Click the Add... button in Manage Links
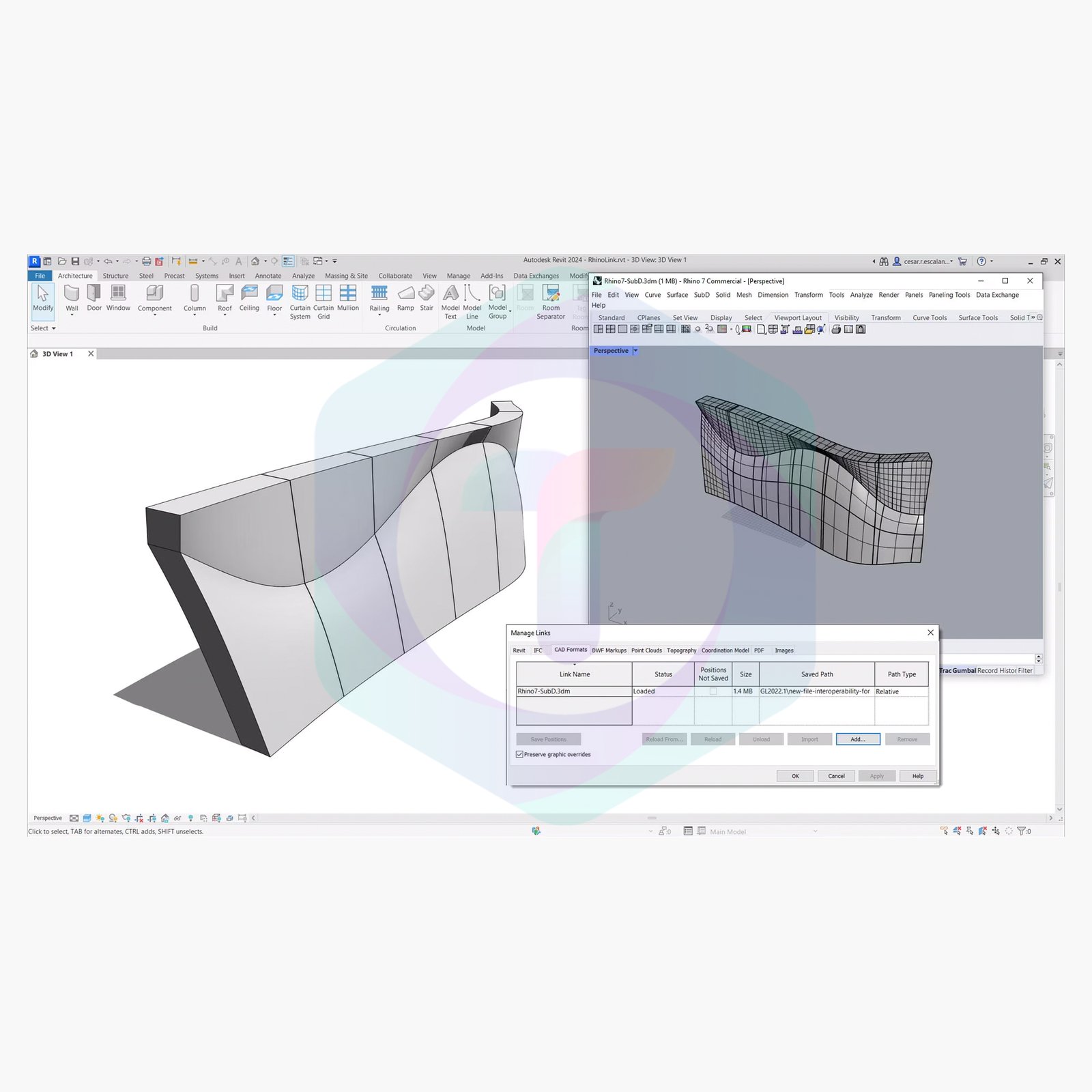 858,739
